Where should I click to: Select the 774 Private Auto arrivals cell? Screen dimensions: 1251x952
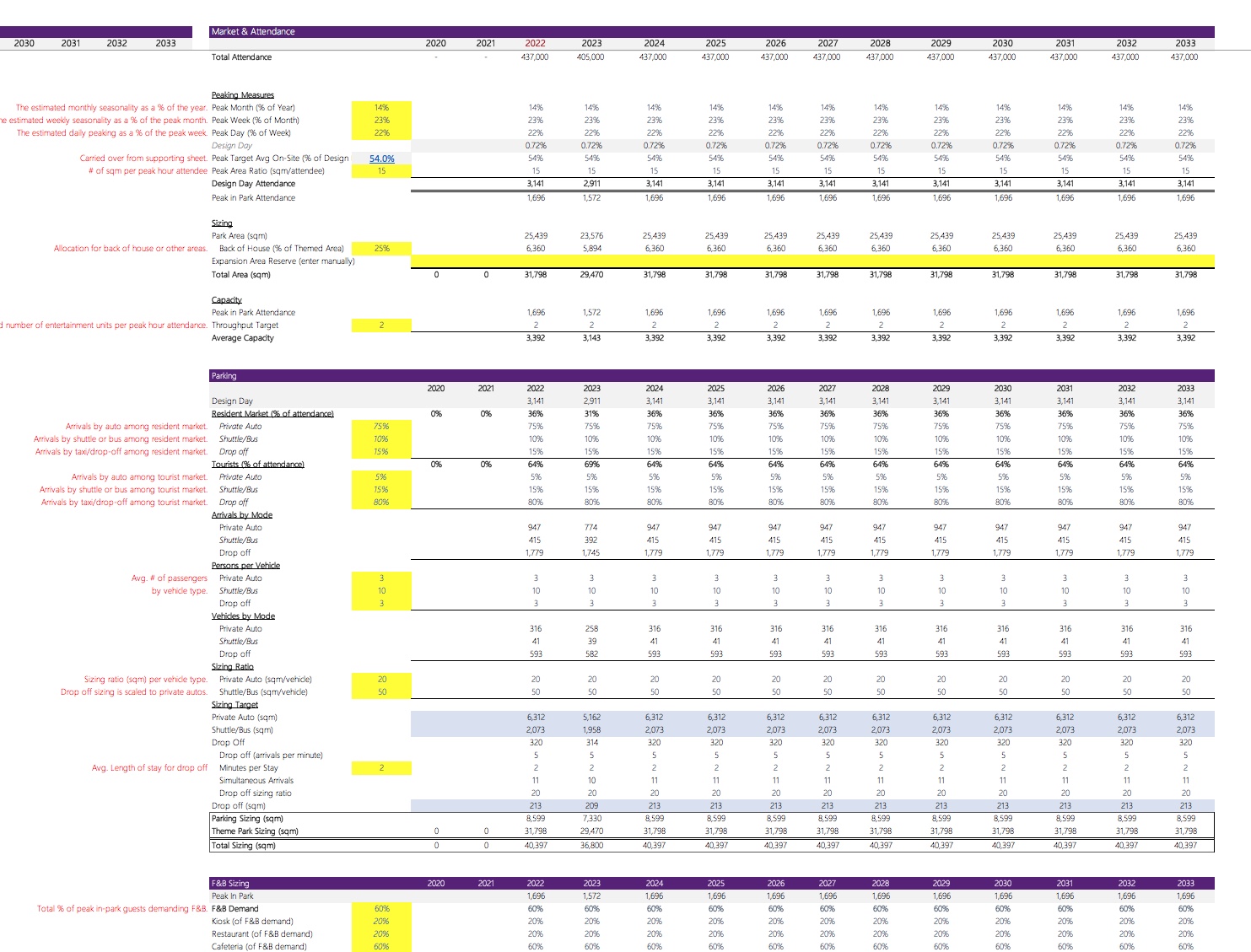(x=591, y=528)
